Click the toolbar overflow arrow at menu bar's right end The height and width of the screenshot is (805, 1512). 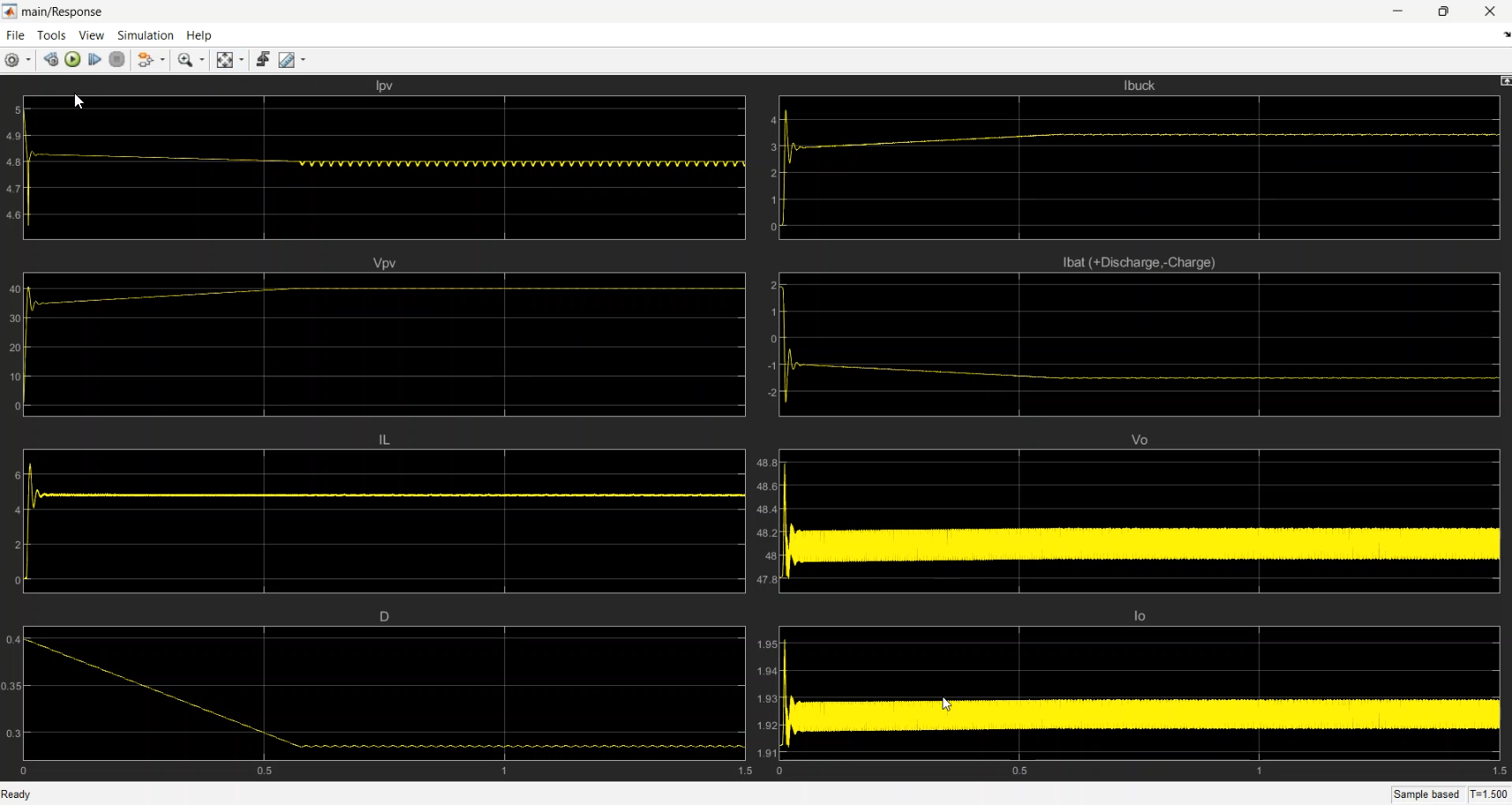pyautogui.click(x=1507, y=35)
